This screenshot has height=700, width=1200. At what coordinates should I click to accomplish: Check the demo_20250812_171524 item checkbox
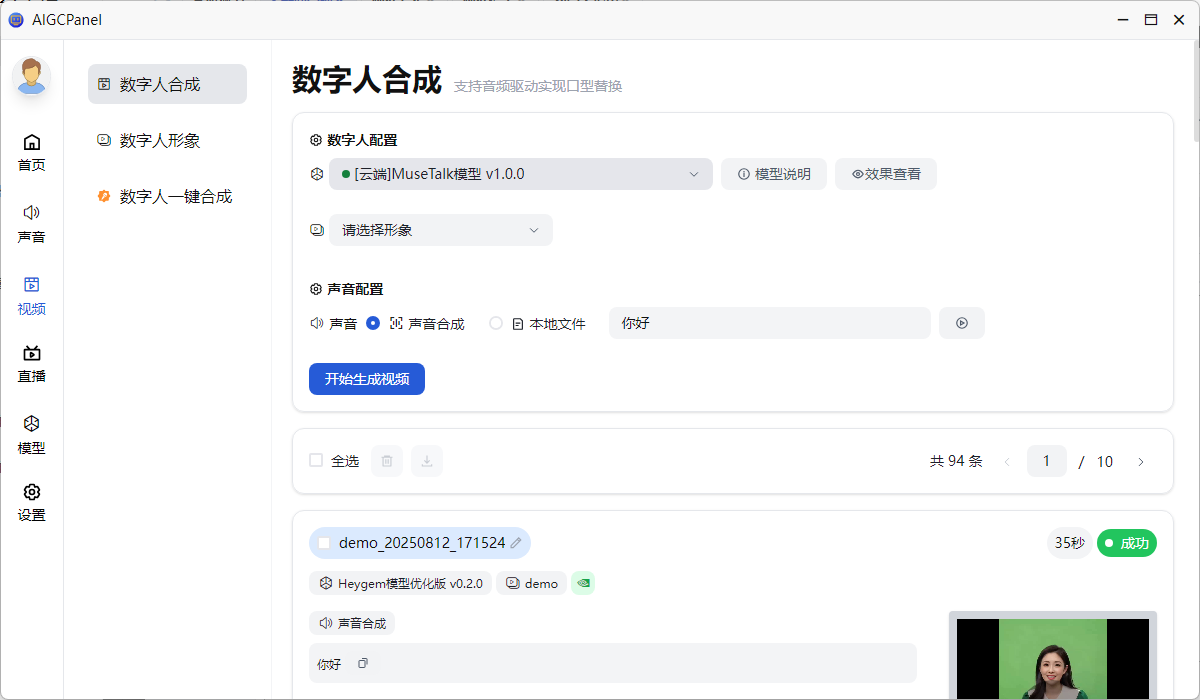pos(324,542)
